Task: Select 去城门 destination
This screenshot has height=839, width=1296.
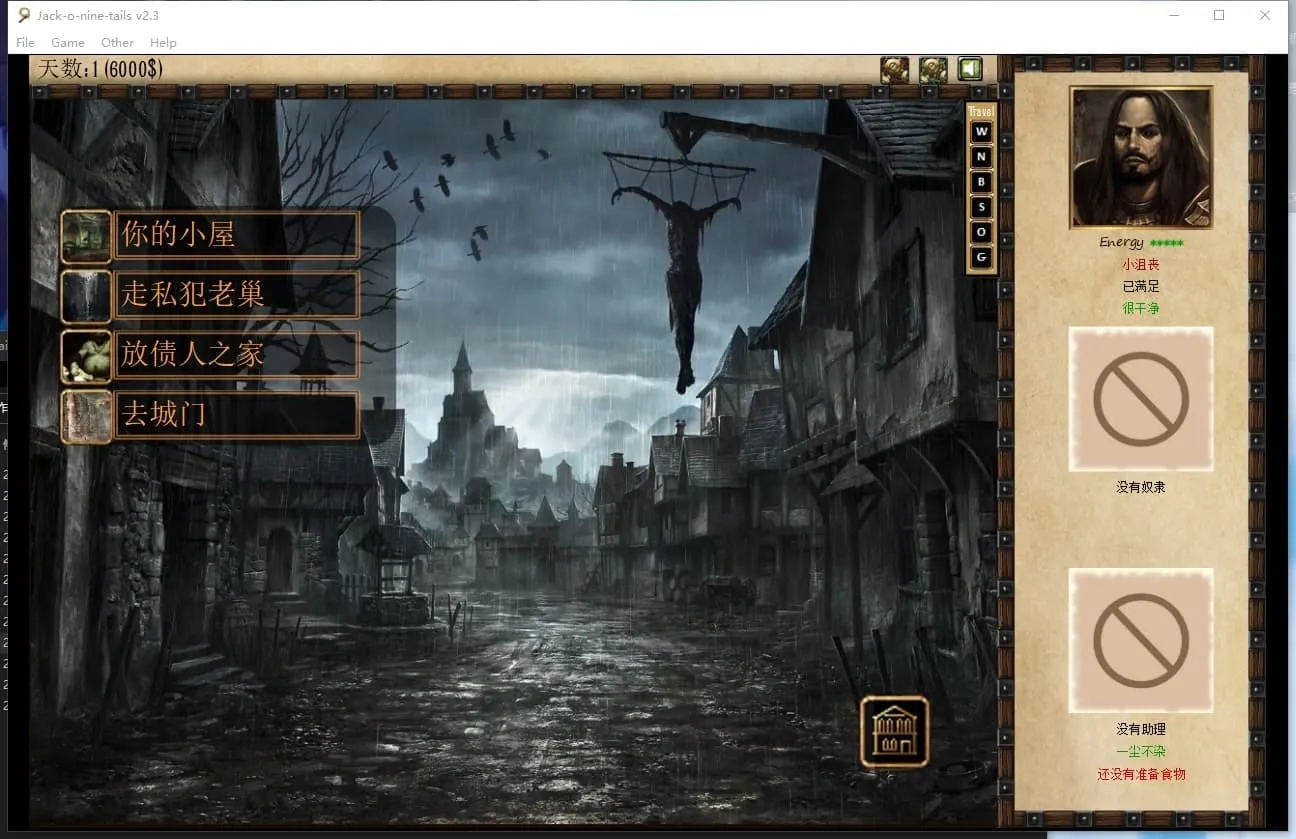Action: tap(237, 415)
